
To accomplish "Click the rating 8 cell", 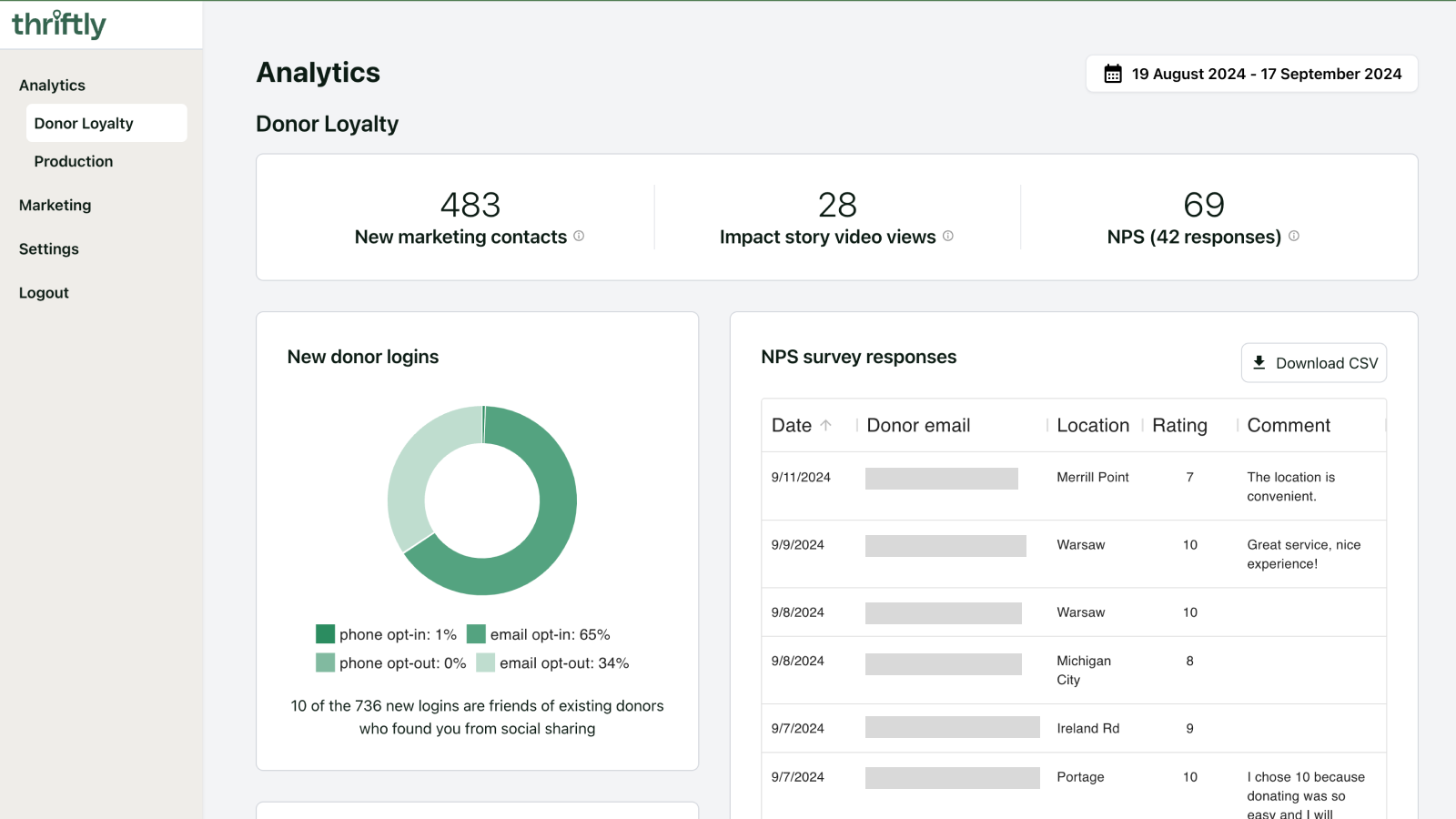I will coord(1189,661).
